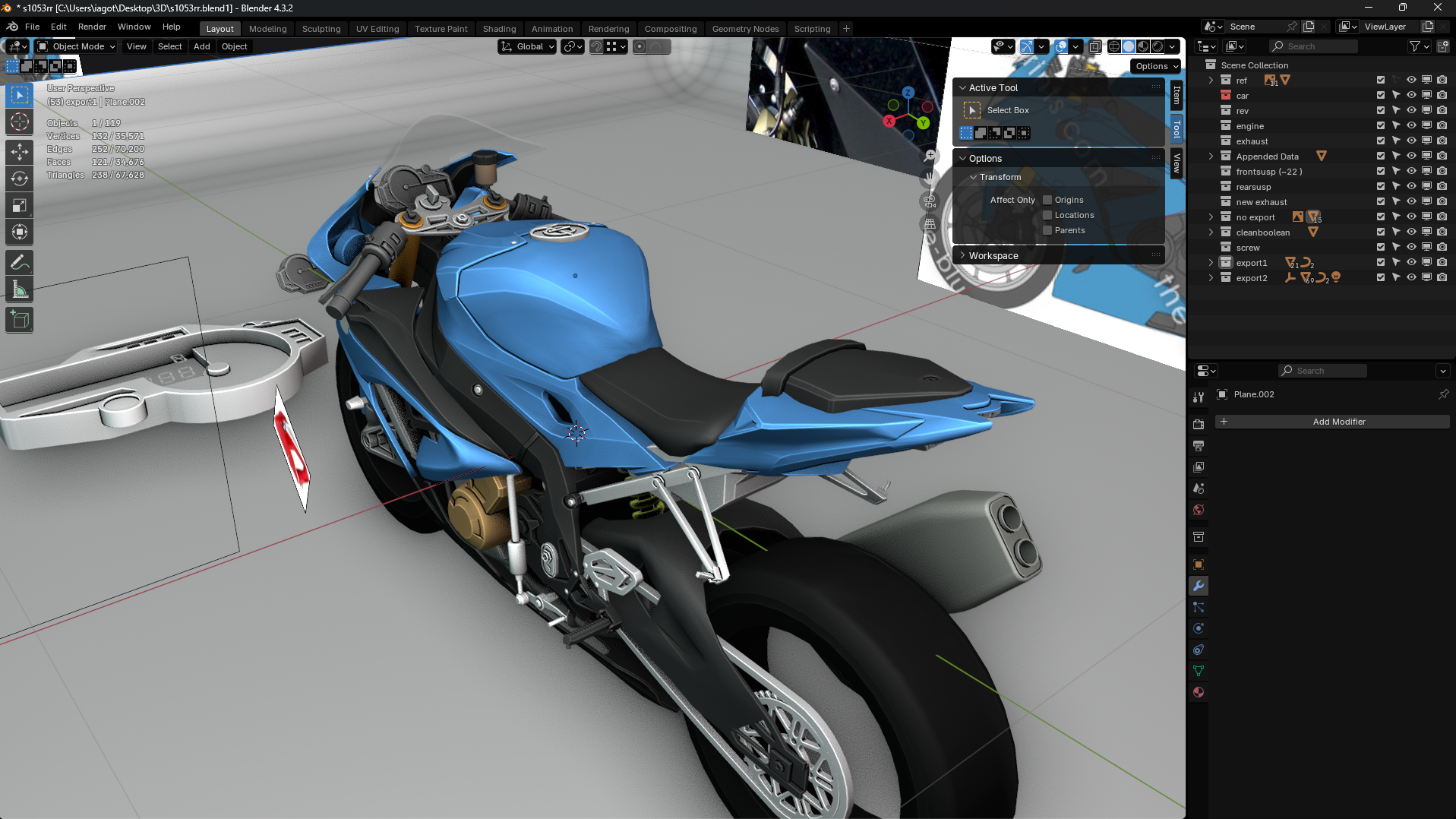Select the Cursor tool in the toolbar
The height and width of the screenshot is (819, 1456).
(x=20, y=122)
